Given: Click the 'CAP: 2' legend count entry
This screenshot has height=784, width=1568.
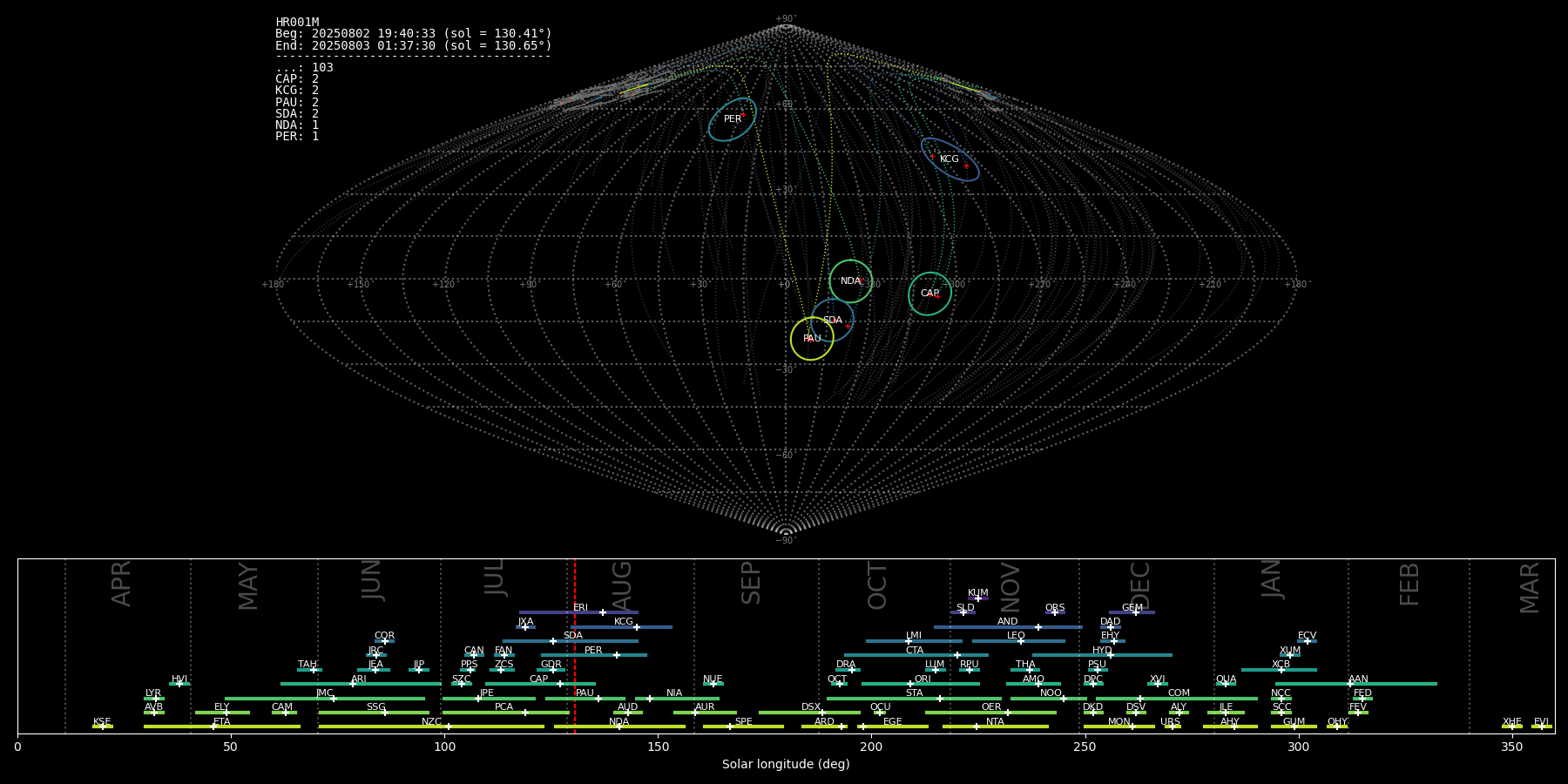Looking at the screenshot, I should pos(297,79).
